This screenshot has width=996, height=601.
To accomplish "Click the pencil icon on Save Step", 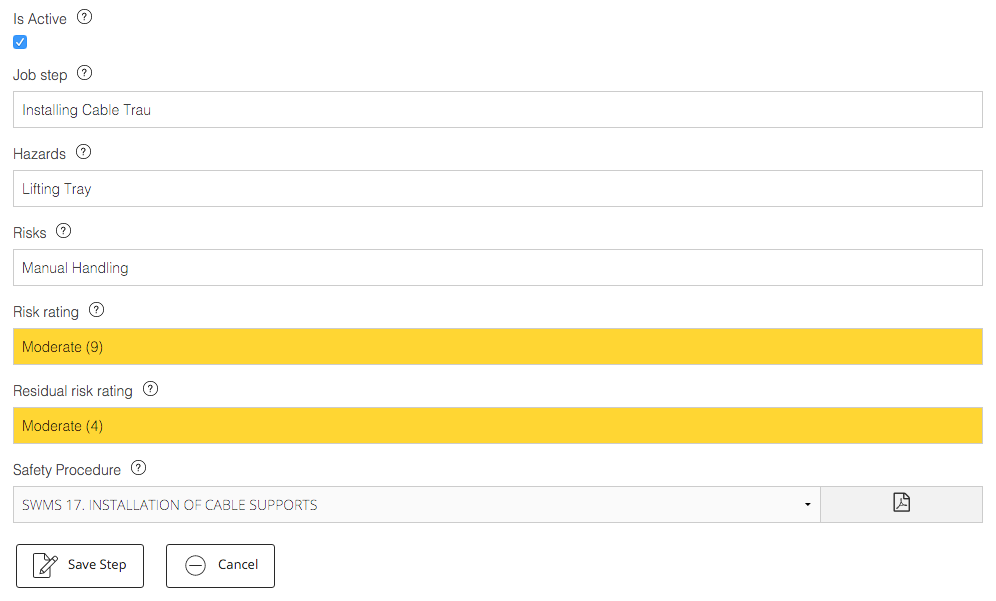I will 45,565.
